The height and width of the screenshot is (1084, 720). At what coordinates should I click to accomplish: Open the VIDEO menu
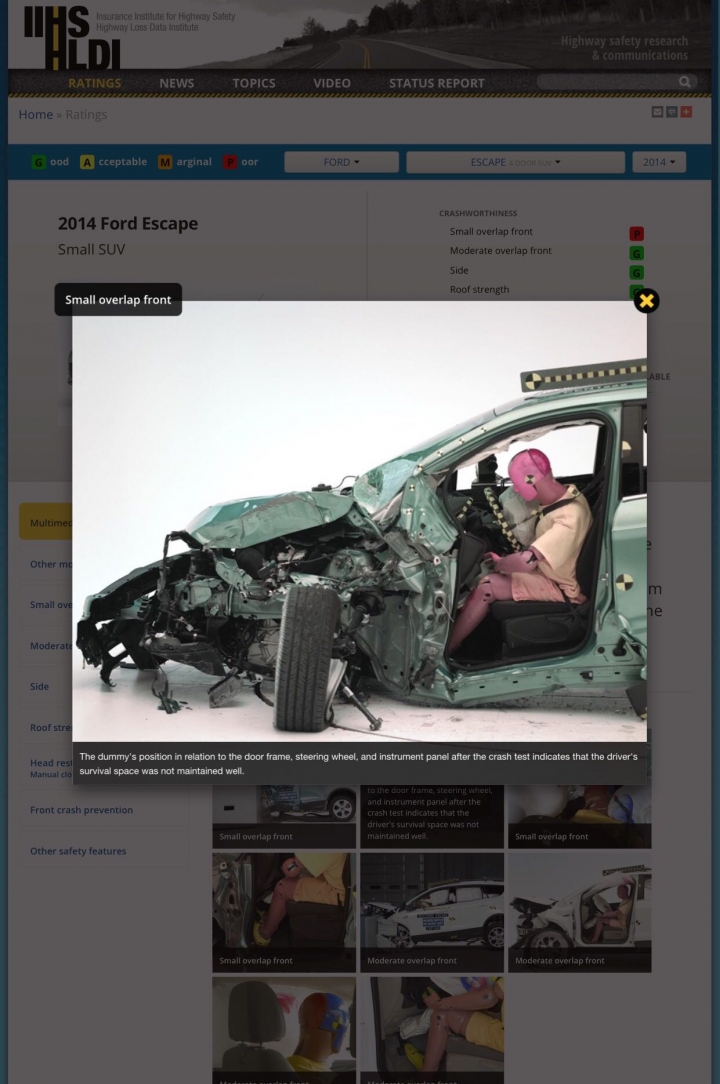(332, 83)
